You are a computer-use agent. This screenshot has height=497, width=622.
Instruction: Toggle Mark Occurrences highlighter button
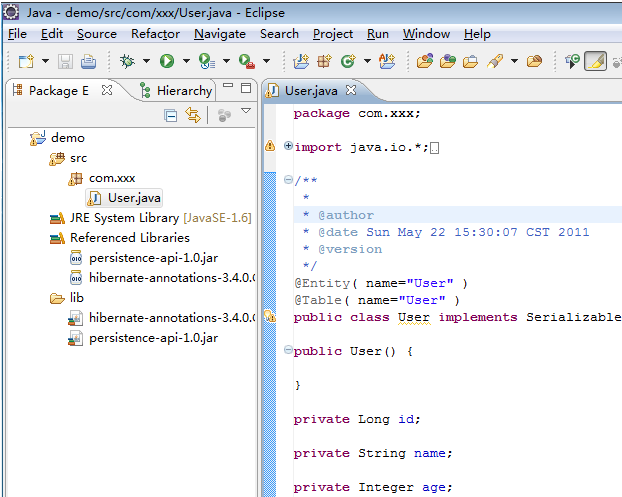(x=595, y=62)
